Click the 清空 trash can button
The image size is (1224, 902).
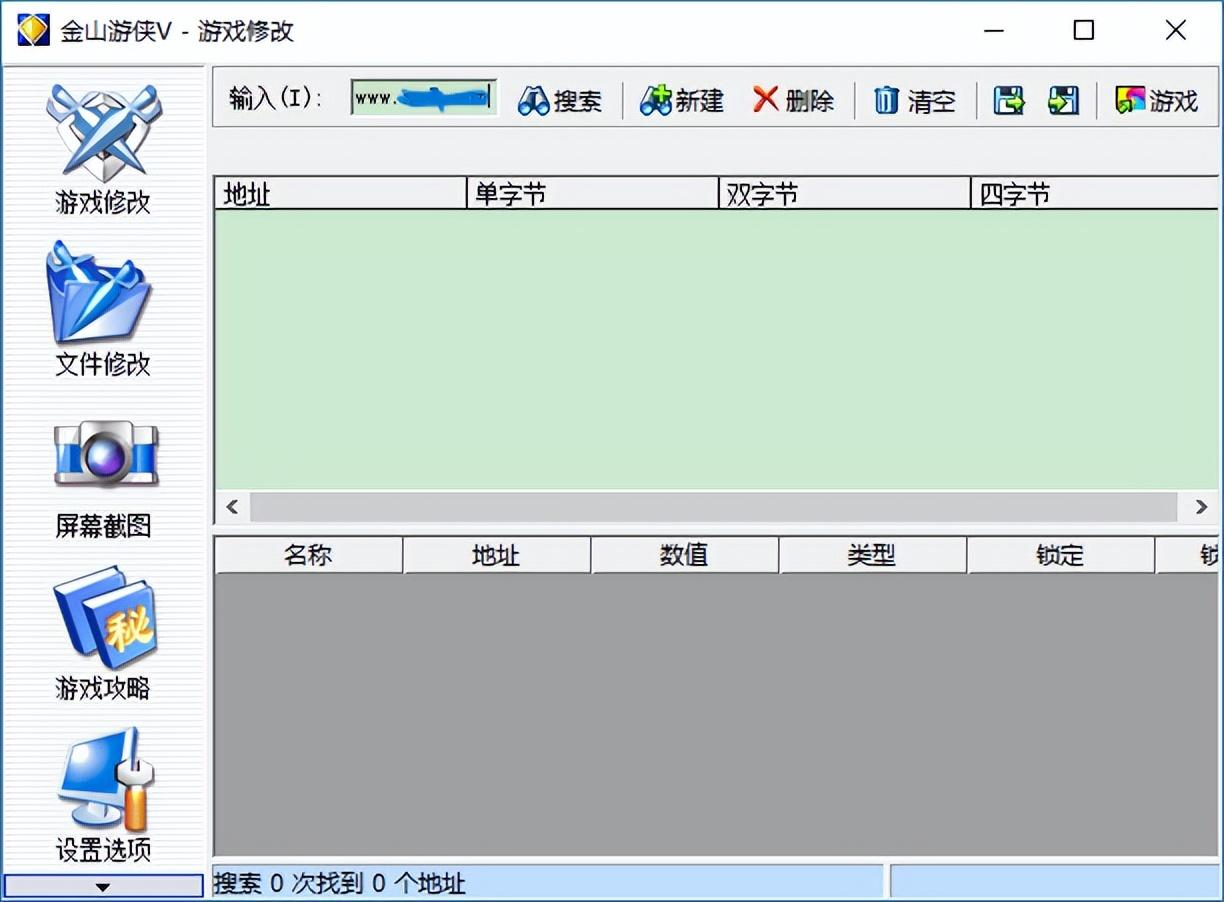[x=915, y=100]
